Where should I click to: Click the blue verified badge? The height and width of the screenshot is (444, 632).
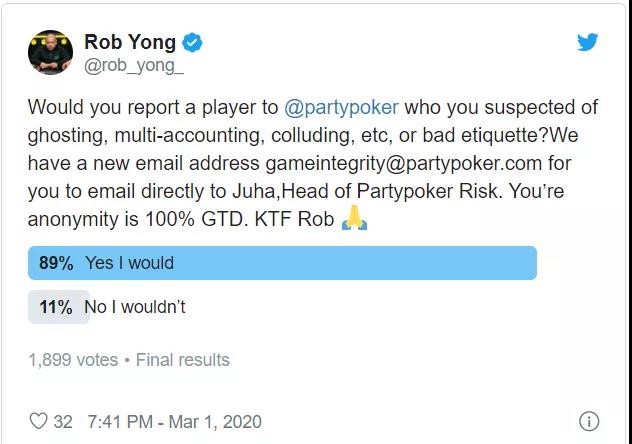[x=192, y=43]
